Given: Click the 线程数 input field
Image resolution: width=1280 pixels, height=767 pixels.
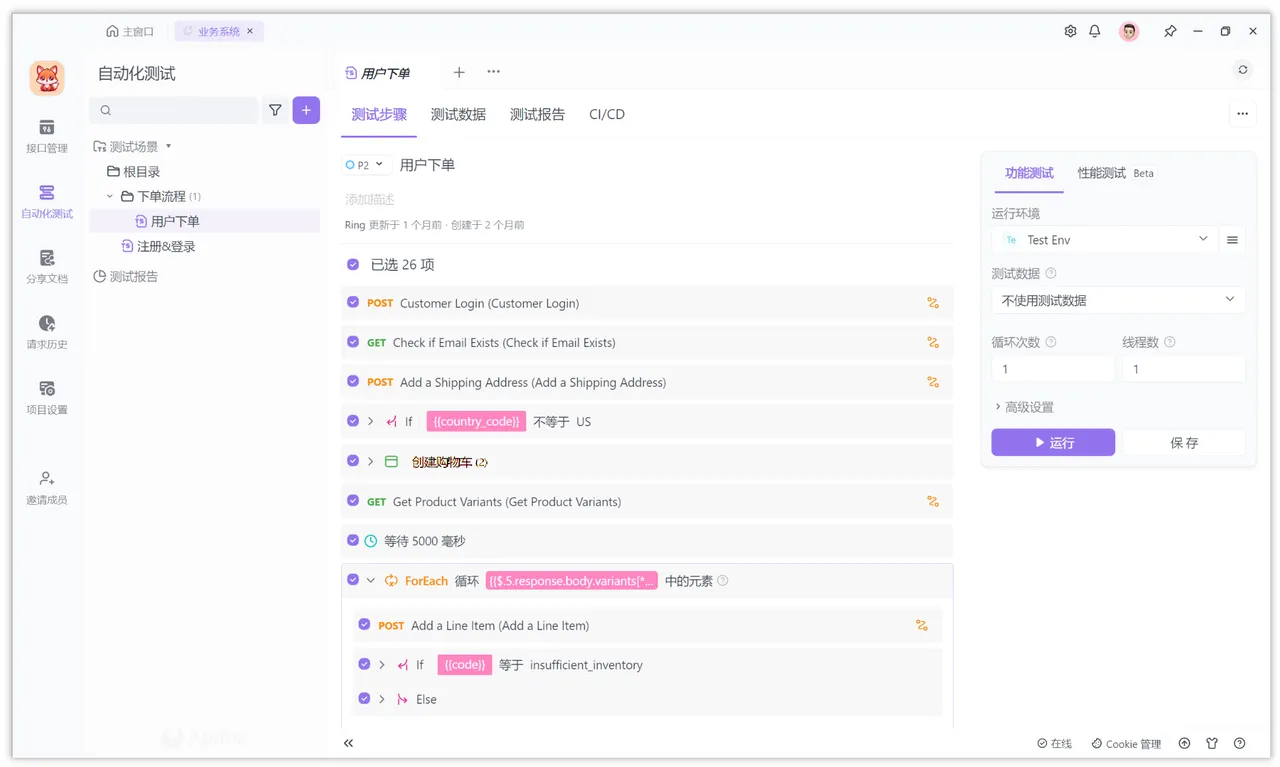Looking at the screenshot, I should pos(1184,369).
